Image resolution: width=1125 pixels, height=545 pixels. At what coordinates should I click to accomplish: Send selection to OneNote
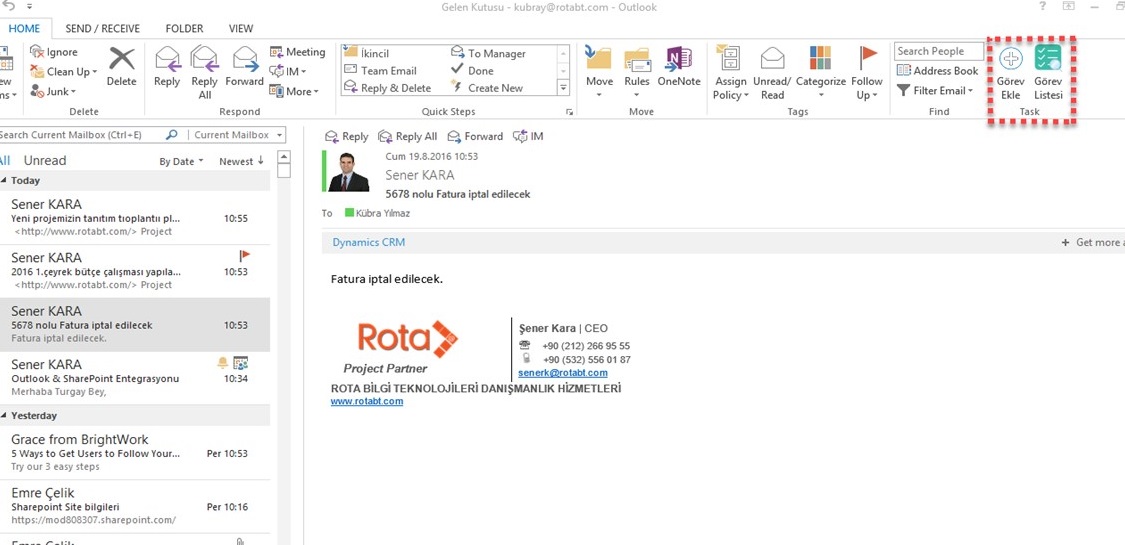(679, 67)
